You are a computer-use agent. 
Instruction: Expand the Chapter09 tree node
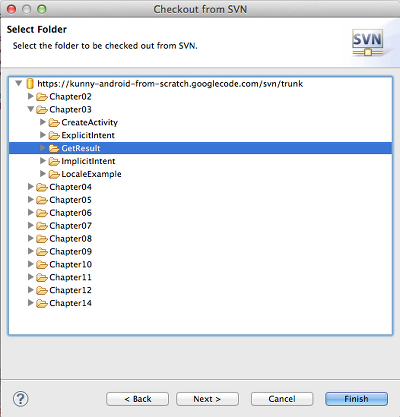pos(30,251)
